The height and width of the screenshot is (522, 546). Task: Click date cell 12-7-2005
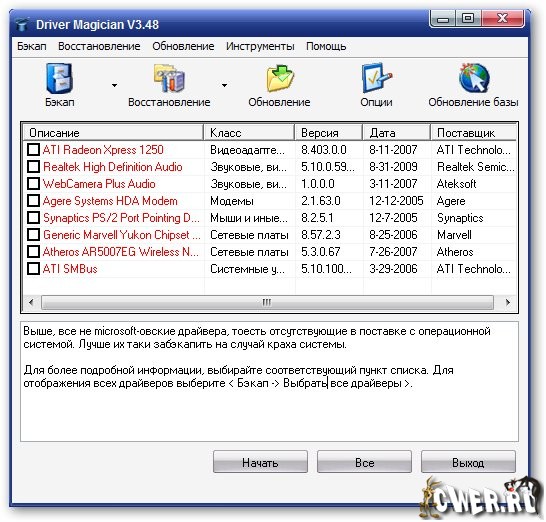tap(393, 218)
